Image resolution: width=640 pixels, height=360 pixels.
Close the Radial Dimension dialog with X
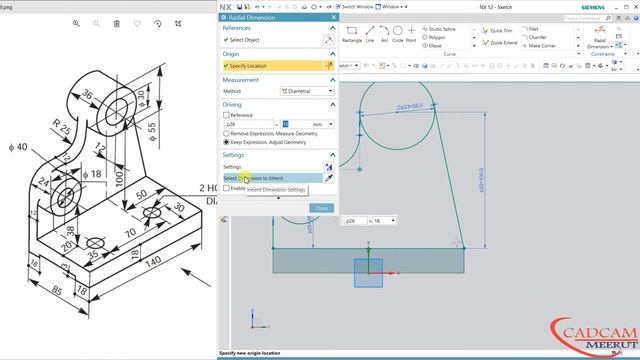tap(333, 17)
